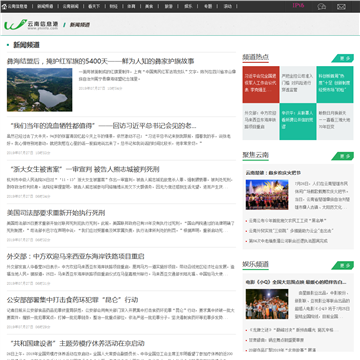Image resolution: width=360 pixels, height=360 pixels.
Task: Open sidebar headline 电影《小Q》全国大范围点映
Action: (296, 282)
